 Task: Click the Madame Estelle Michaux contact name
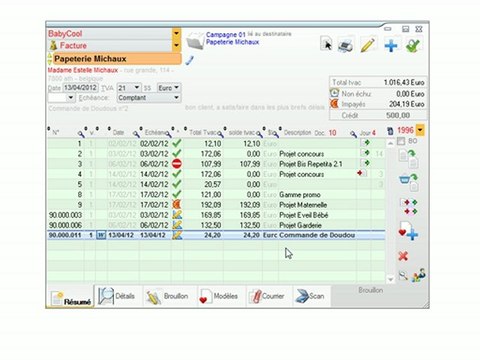pyautogui.click(x=83, y=70)
